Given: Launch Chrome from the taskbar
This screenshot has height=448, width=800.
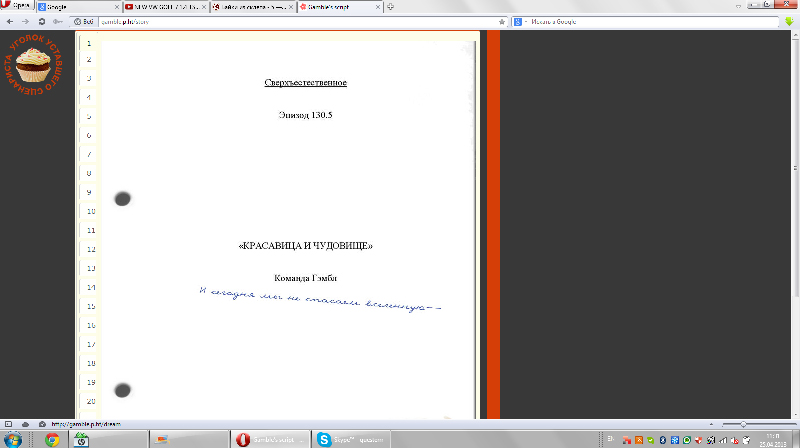Looking at the screenshot, I should [x=52, y=439].
